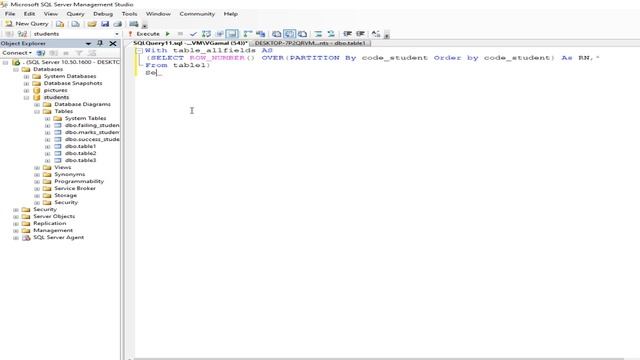
Task: Select Database Snapshots folder
Action: [73, 83]
